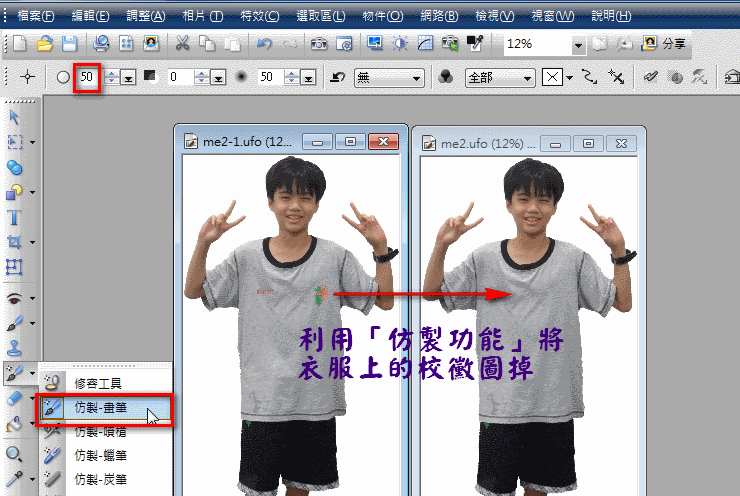Open the 檔案(F) menu

click(x=35, y=16)
